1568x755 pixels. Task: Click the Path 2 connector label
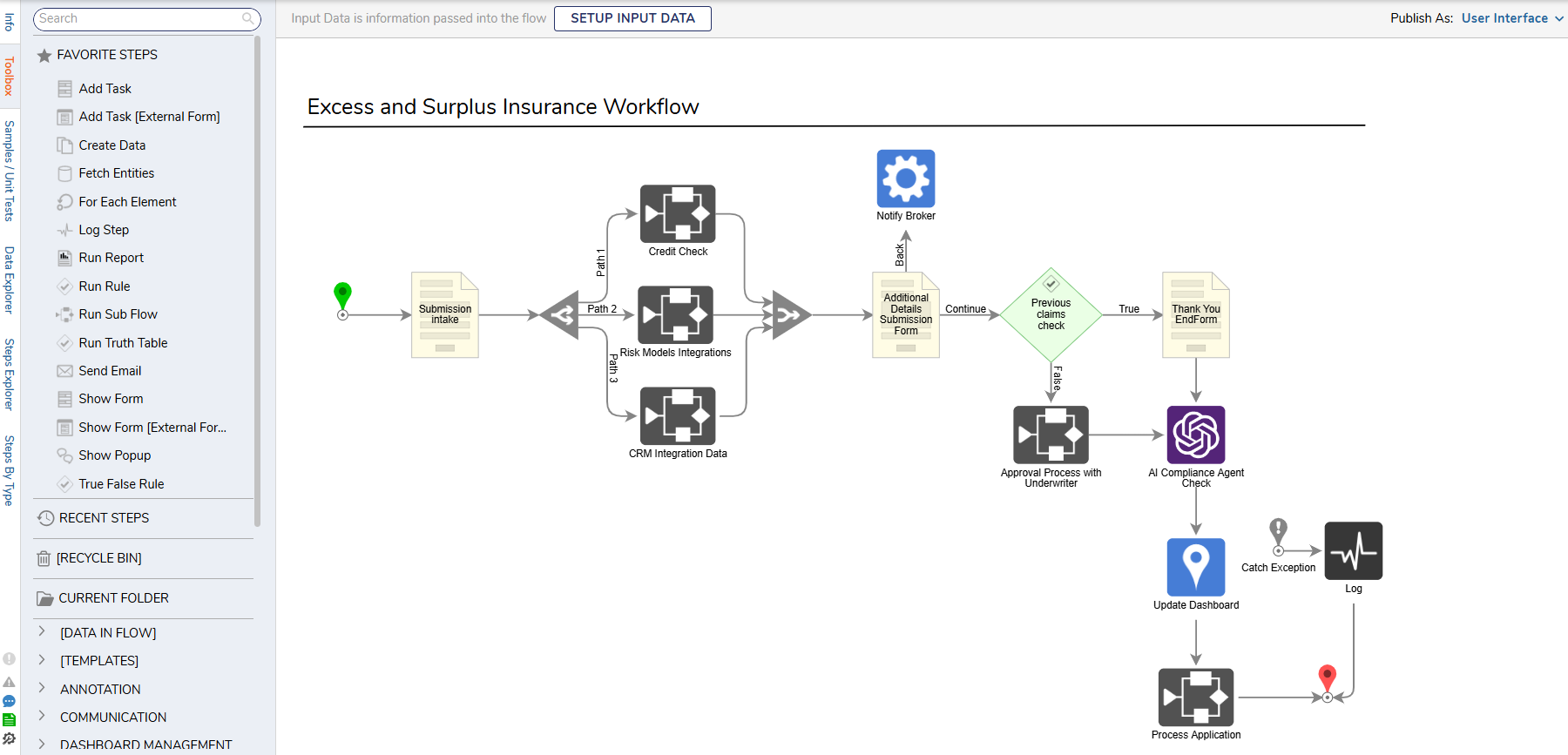[x=602, y=309]
